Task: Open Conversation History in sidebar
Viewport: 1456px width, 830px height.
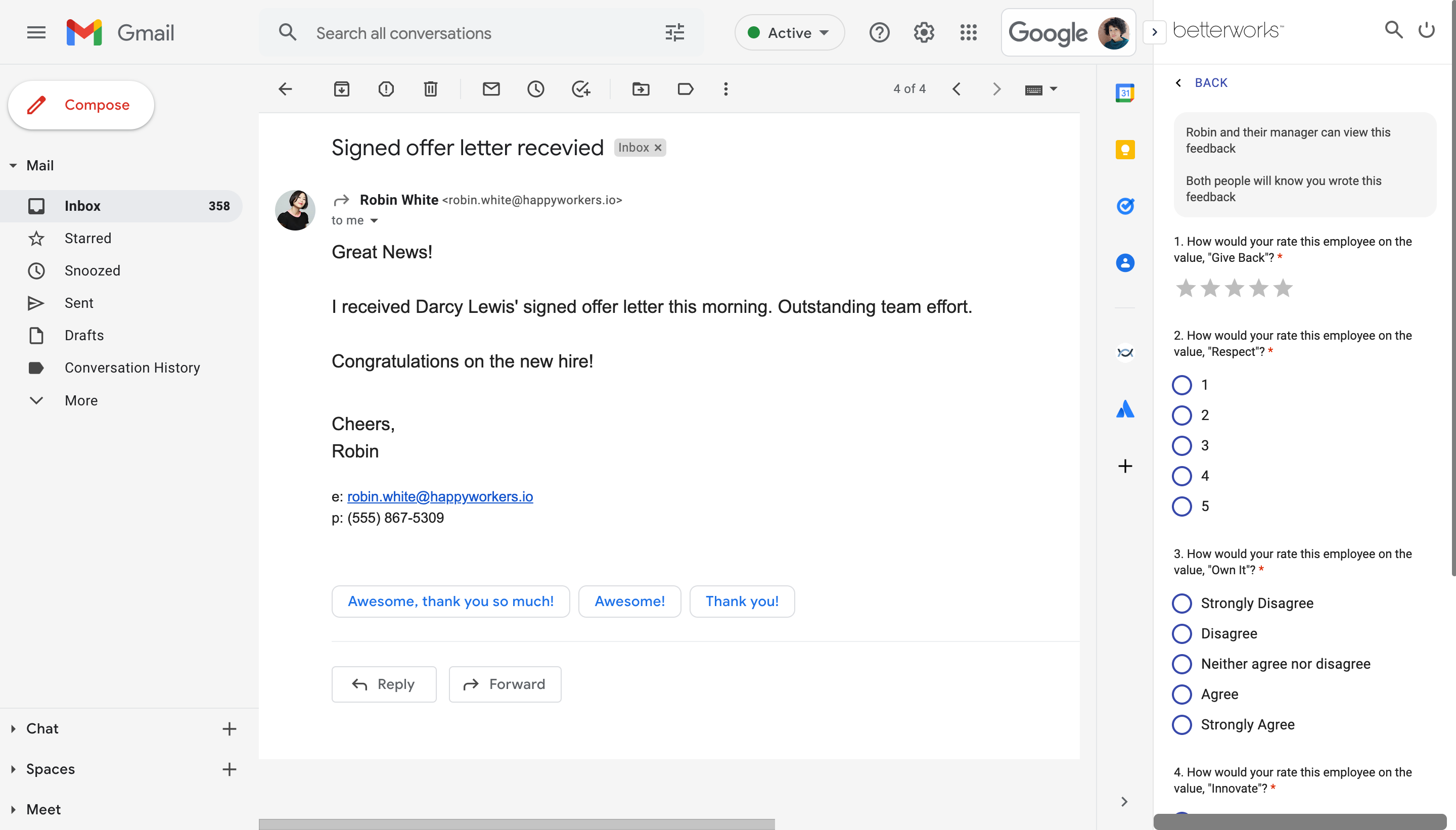Action: coord(132,367)
